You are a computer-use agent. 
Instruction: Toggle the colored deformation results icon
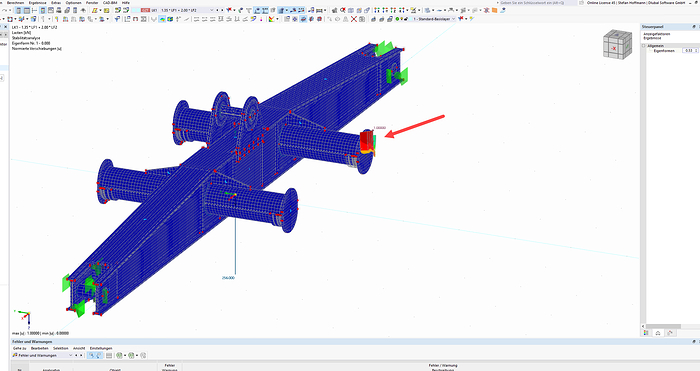tap(162, 19)
